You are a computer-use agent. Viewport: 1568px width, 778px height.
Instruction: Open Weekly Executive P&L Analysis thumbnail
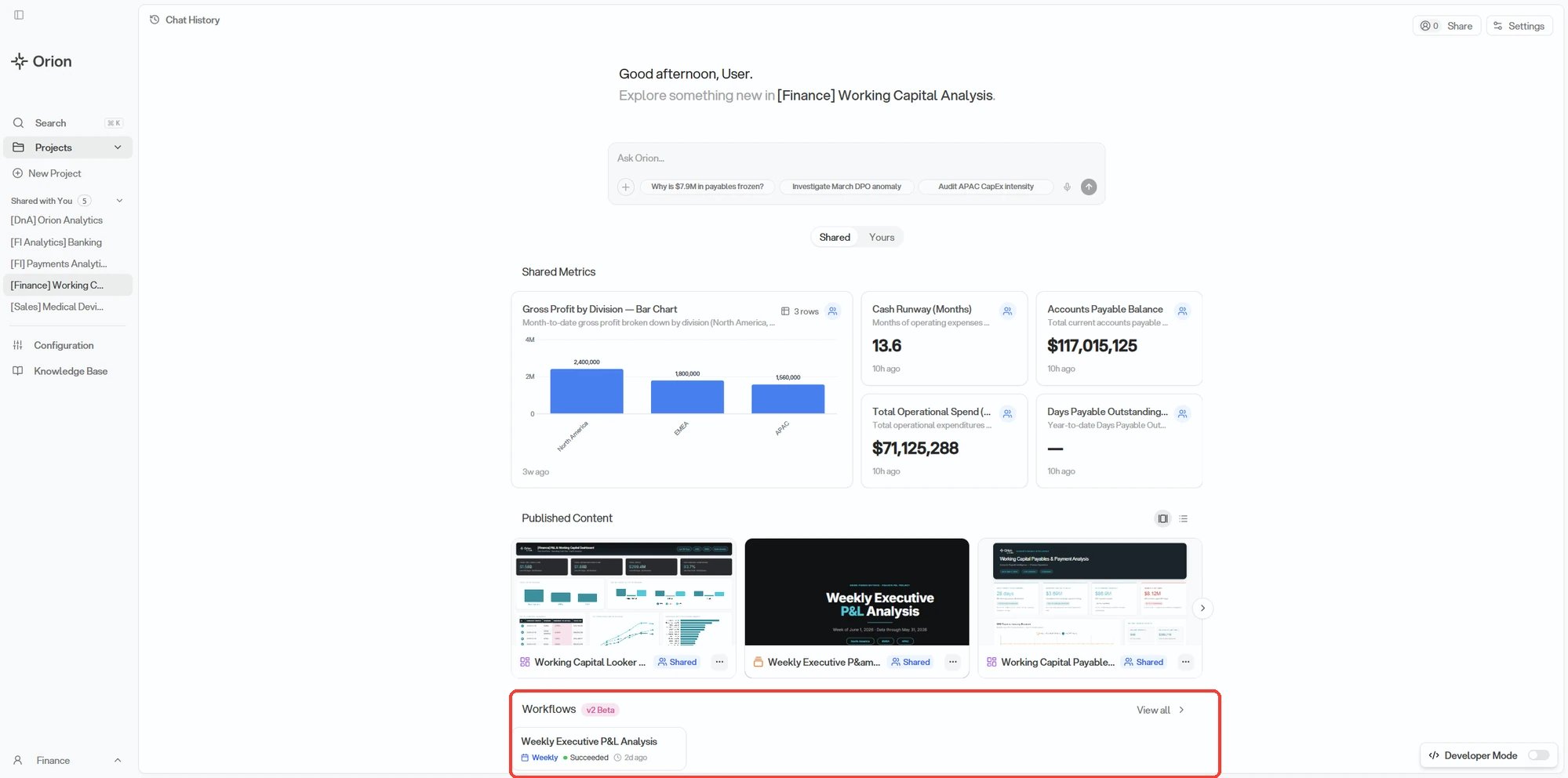pyautogui.click(x=857, y=592)
